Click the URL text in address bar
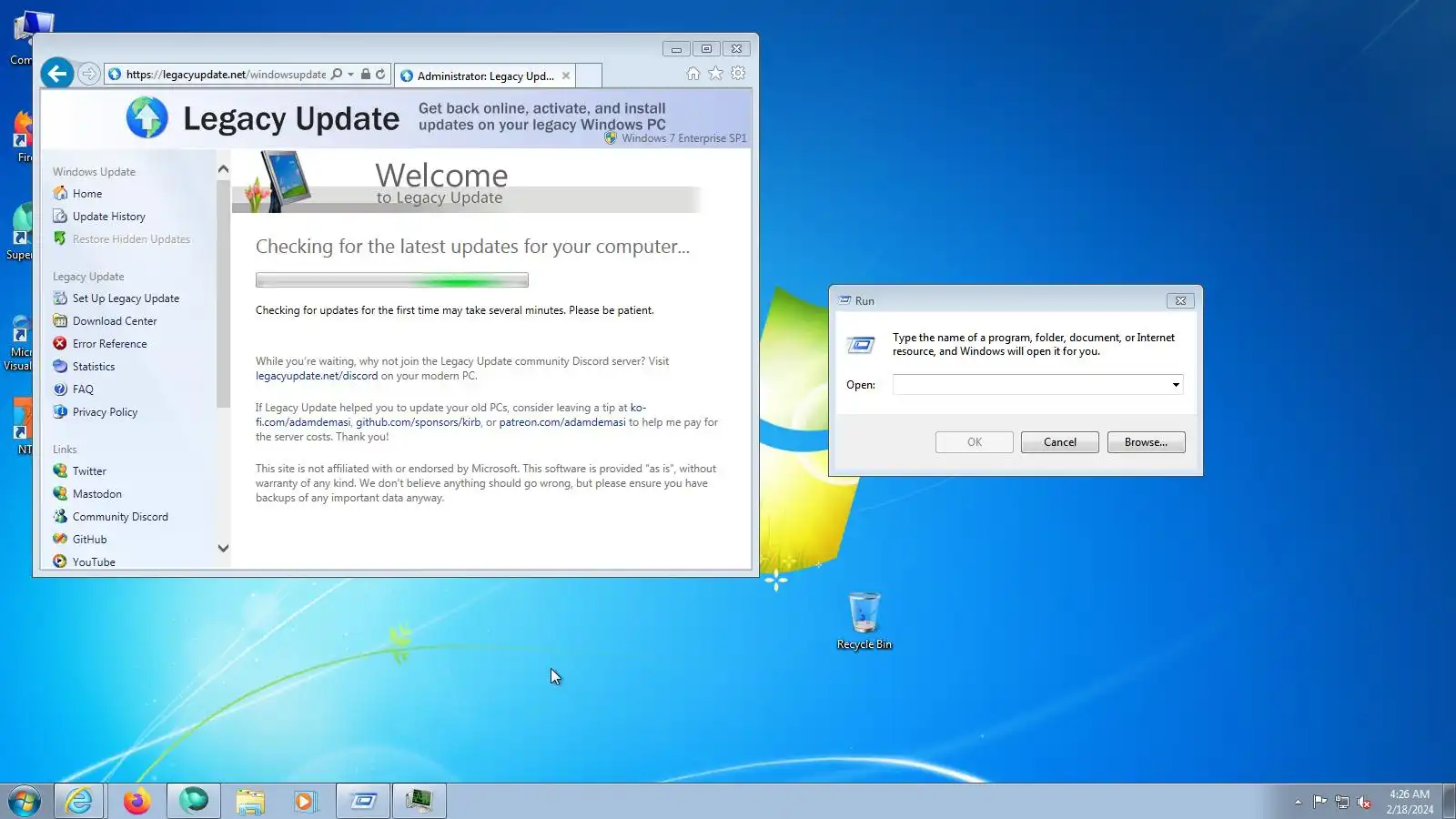Screen dimensions: 1456x819 [x=226, y=75]
